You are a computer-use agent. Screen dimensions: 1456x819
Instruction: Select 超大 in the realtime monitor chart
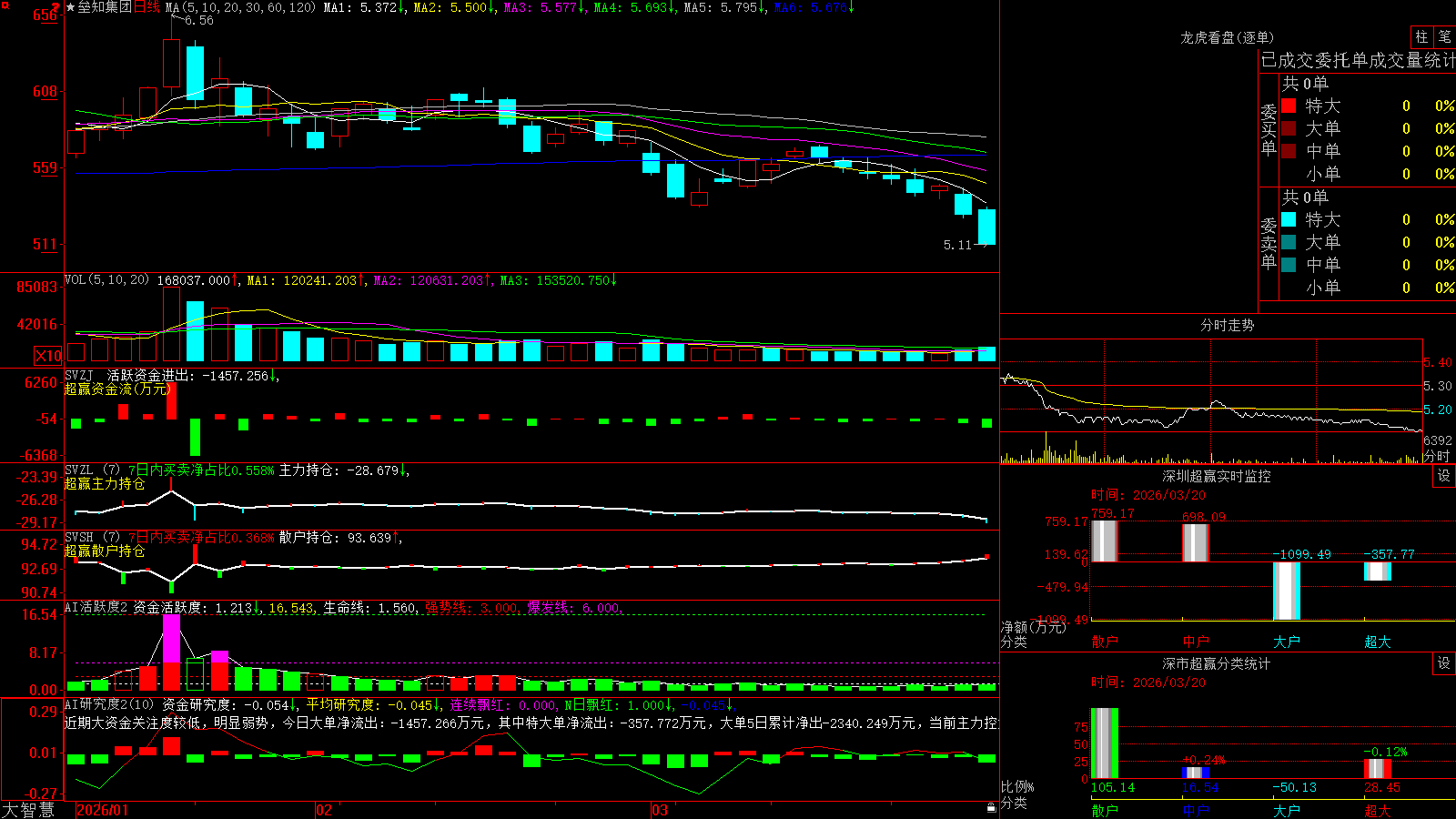coord(1378,642)
